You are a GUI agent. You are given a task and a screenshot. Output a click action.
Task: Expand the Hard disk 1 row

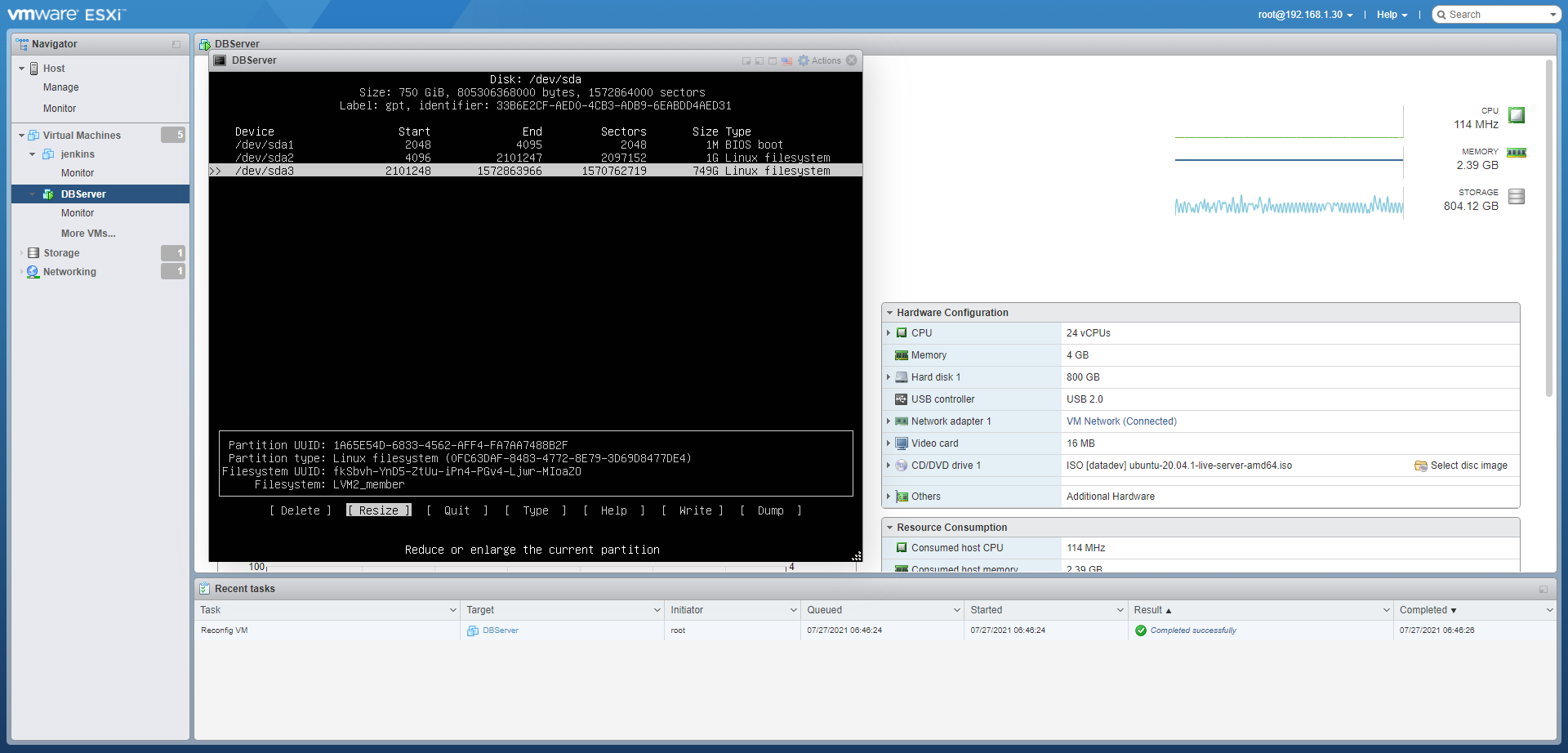point(889,377)
